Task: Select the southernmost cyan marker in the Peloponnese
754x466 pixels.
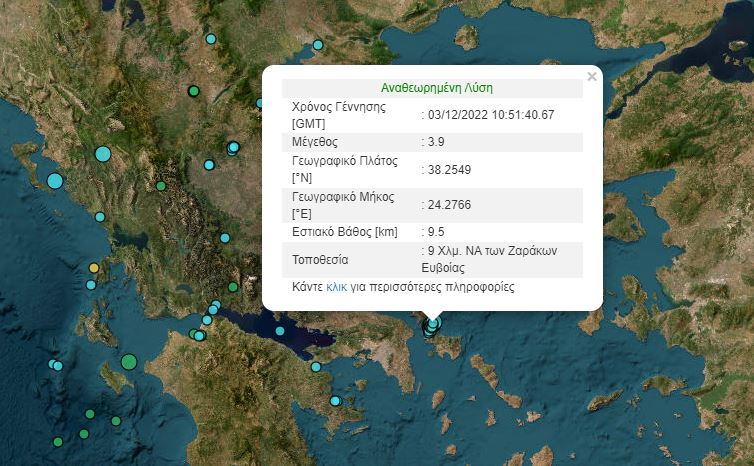Action: [336, 401]
